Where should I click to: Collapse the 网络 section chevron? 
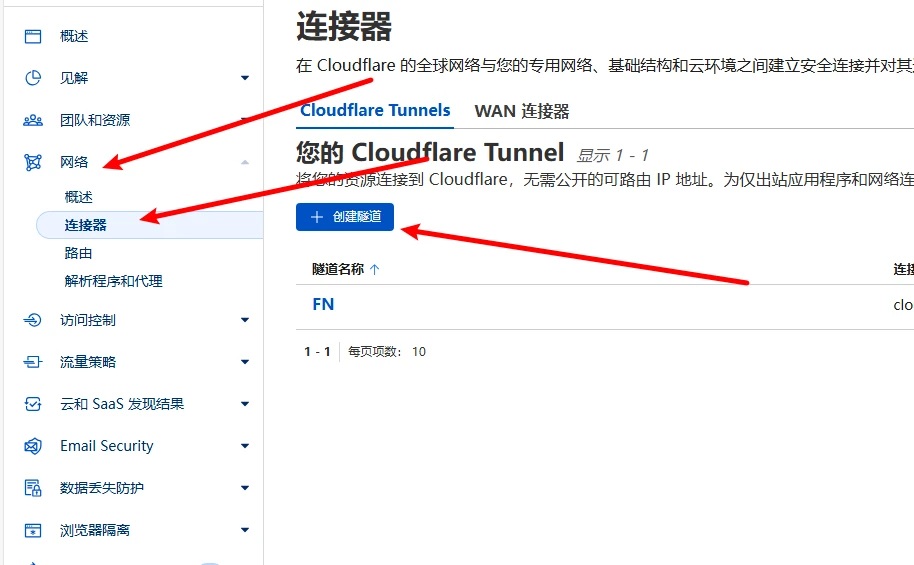pos(245,162)
